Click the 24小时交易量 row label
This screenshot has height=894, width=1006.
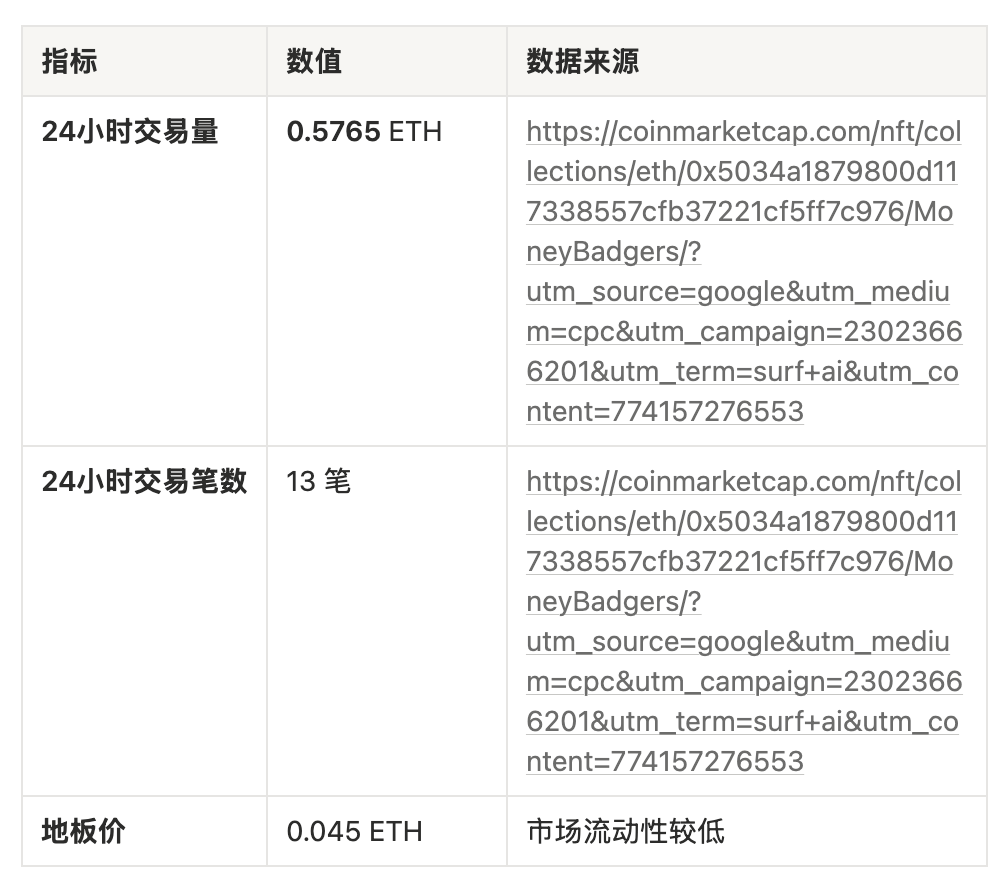[x=130, y=132]
